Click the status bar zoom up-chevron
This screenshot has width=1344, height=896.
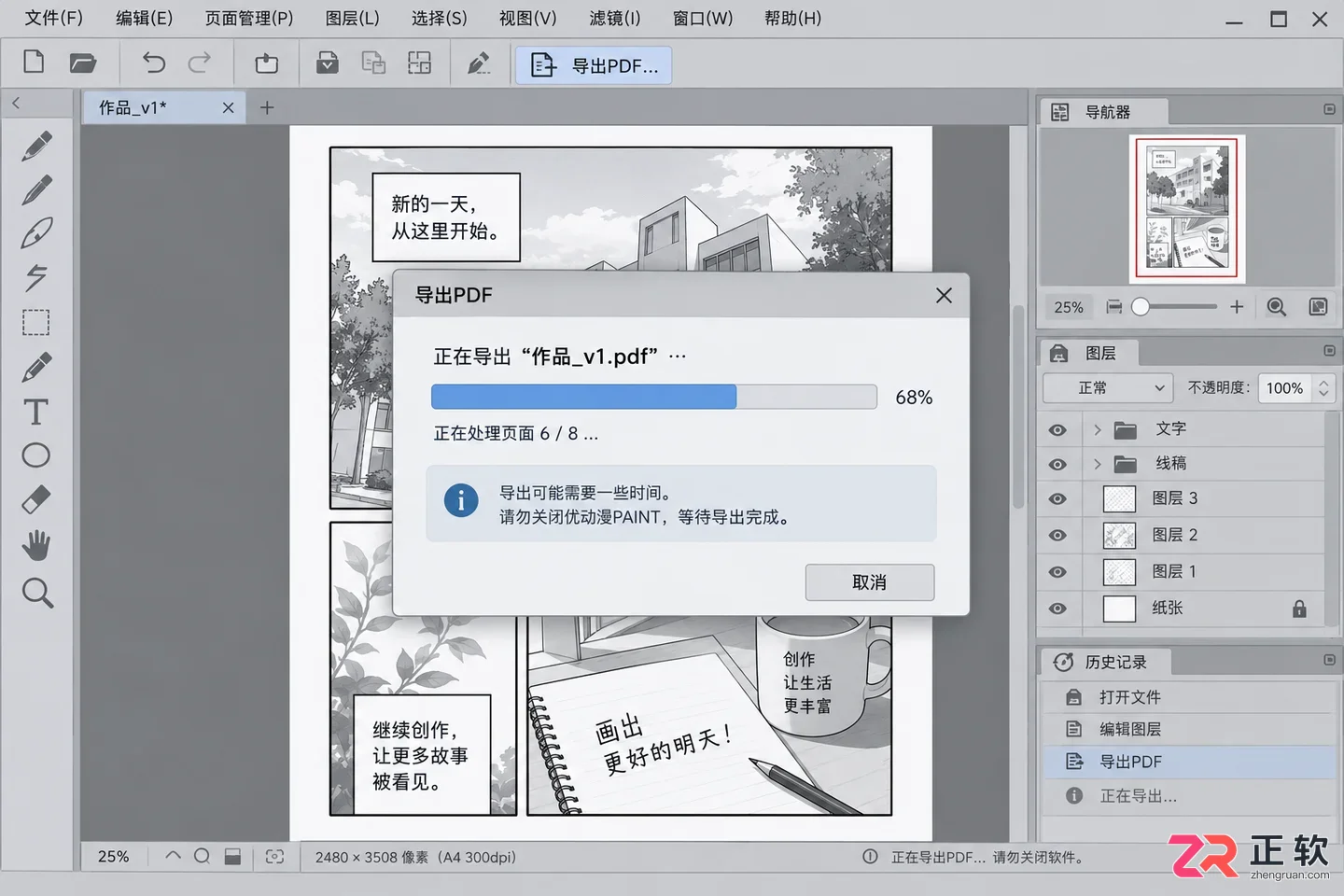pyautogui.click(x=173, y=855)
